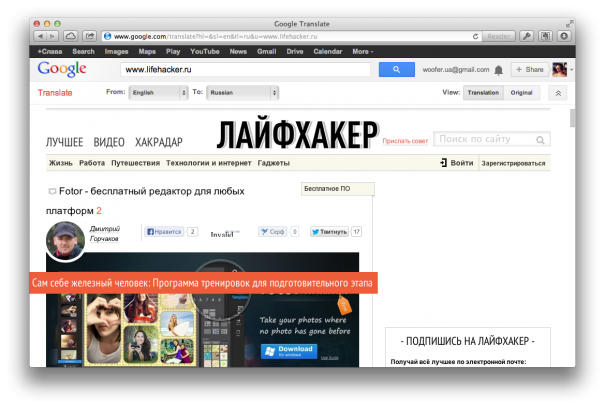Screen dimensions: 605x408
Task: Click the Download for Windows button in image
Action: tap(289, 351)
